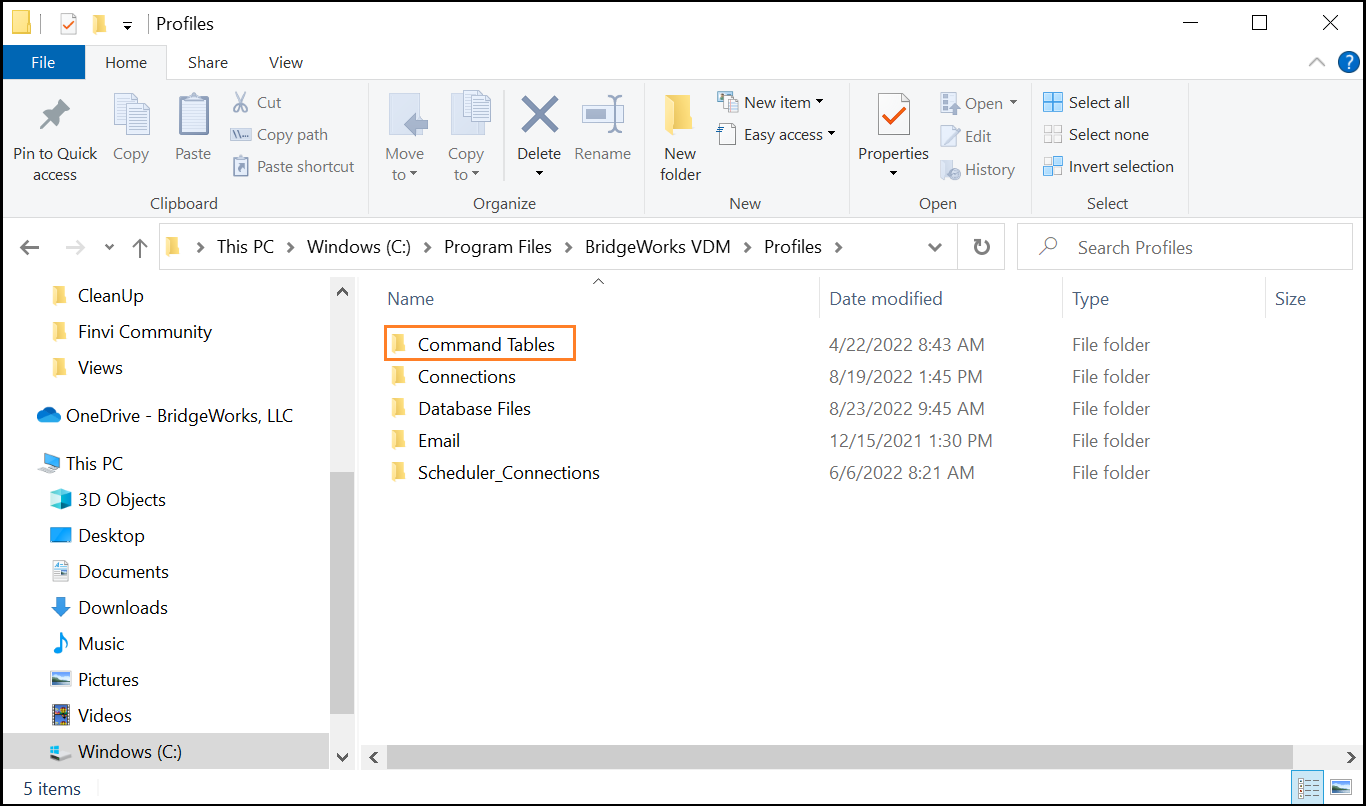1366x806 pixels.
Task: Create a New folder
Action: point(680,138)
